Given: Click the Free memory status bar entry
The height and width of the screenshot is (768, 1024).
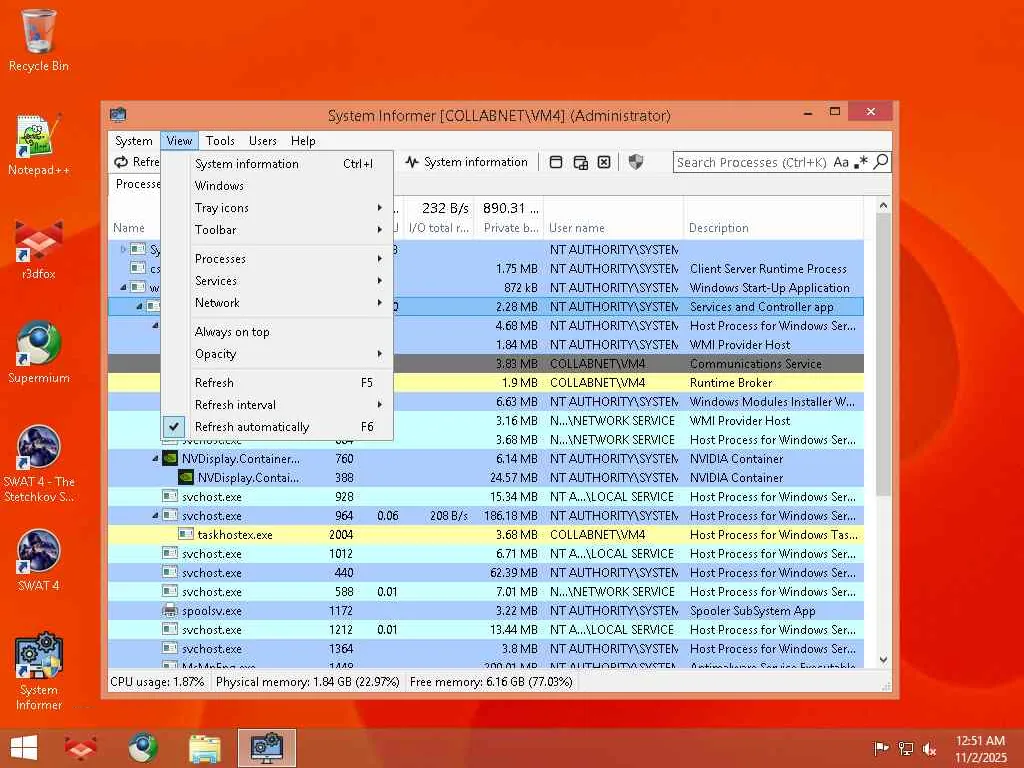Looking at the screenshot, I should (x=491, y=682).
